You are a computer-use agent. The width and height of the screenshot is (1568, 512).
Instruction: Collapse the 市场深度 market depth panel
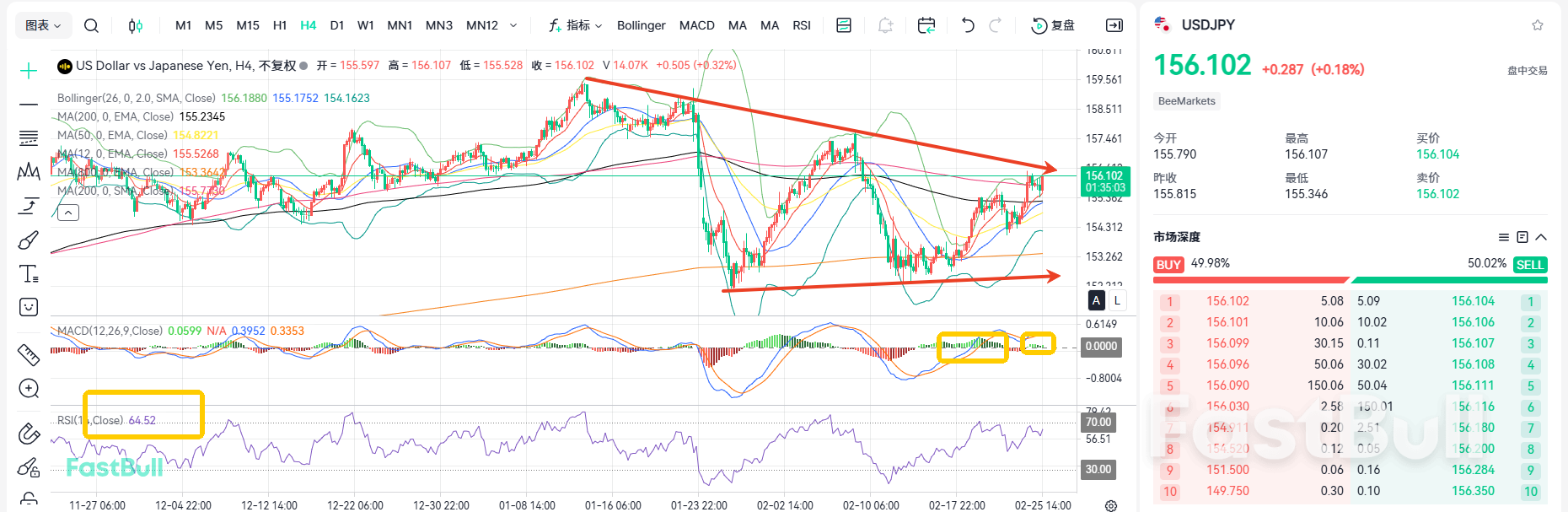pyautogui.click(x=1541, y=237)
